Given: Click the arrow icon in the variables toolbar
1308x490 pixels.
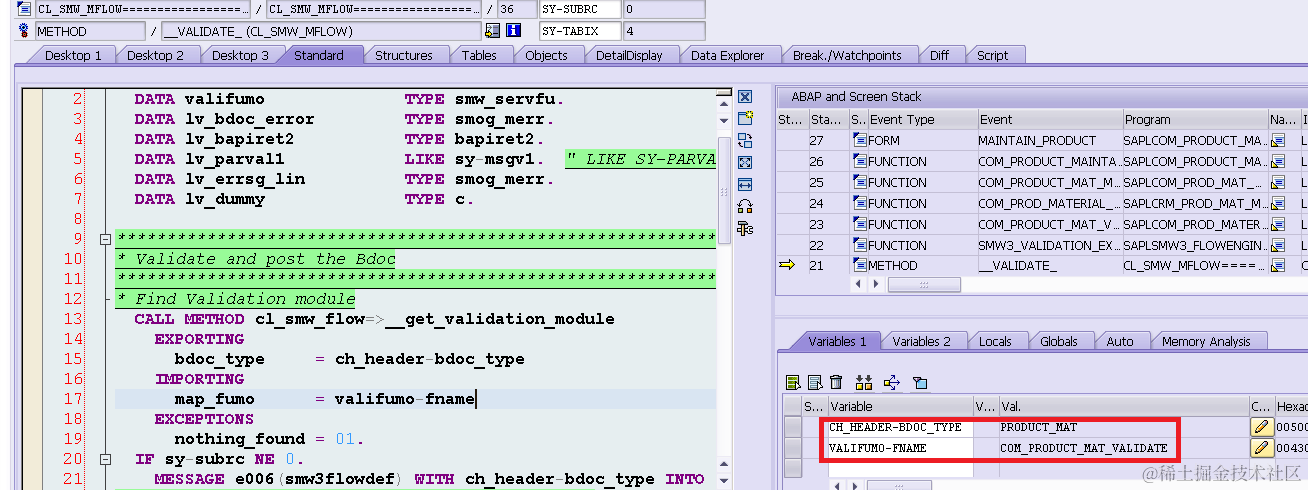Looking at the screenshot, I should pos(892,382).
